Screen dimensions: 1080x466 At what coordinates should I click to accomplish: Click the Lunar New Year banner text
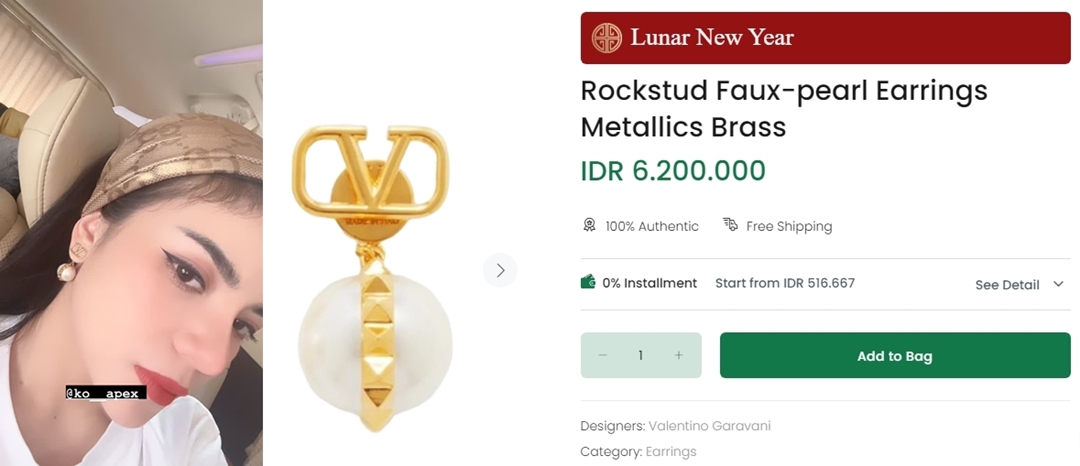tap(711, 38)
